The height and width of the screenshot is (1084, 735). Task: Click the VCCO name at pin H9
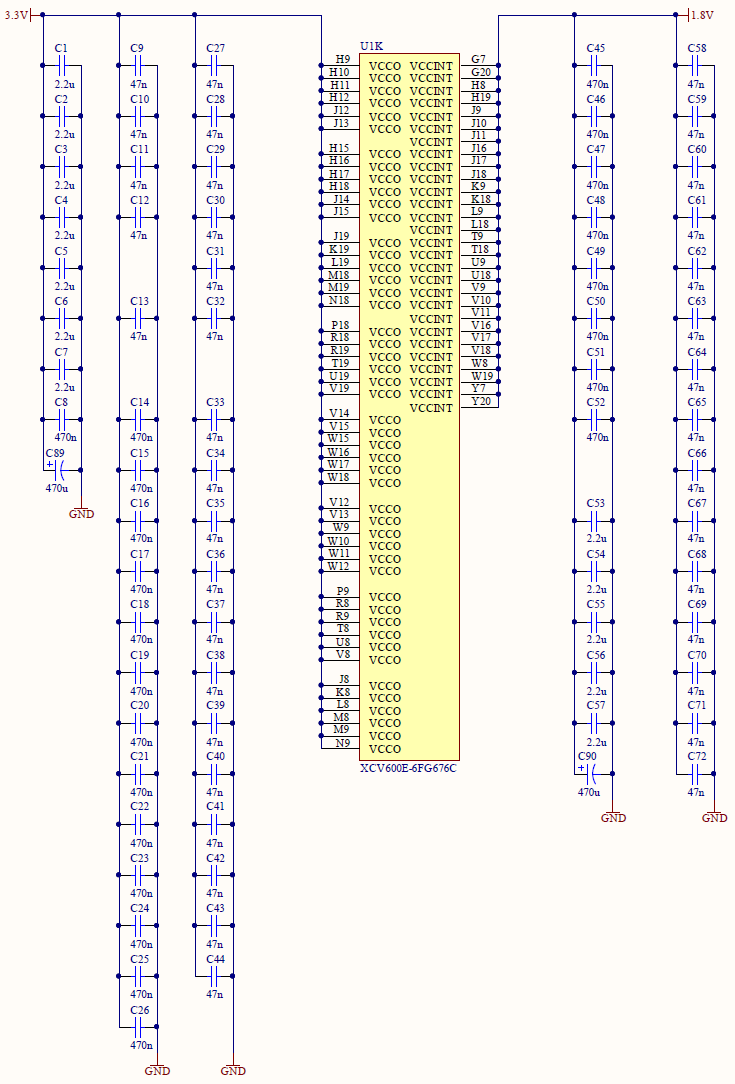tap(385, 66)
